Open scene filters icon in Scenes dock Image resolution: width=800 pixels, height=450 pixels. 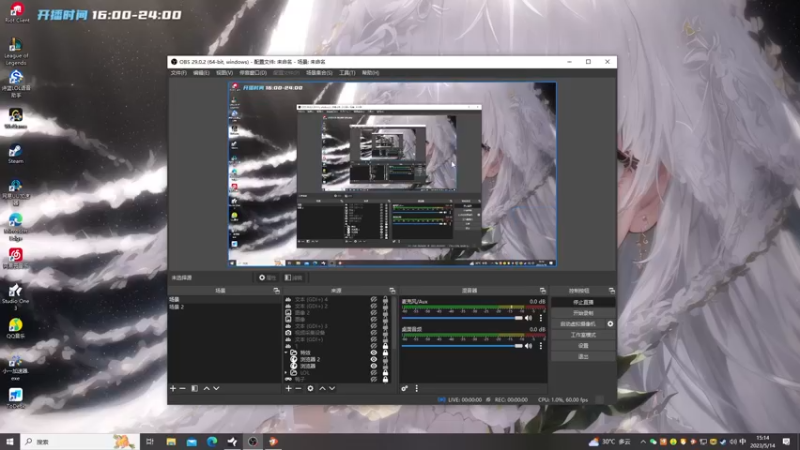click(x=194, y=388)
